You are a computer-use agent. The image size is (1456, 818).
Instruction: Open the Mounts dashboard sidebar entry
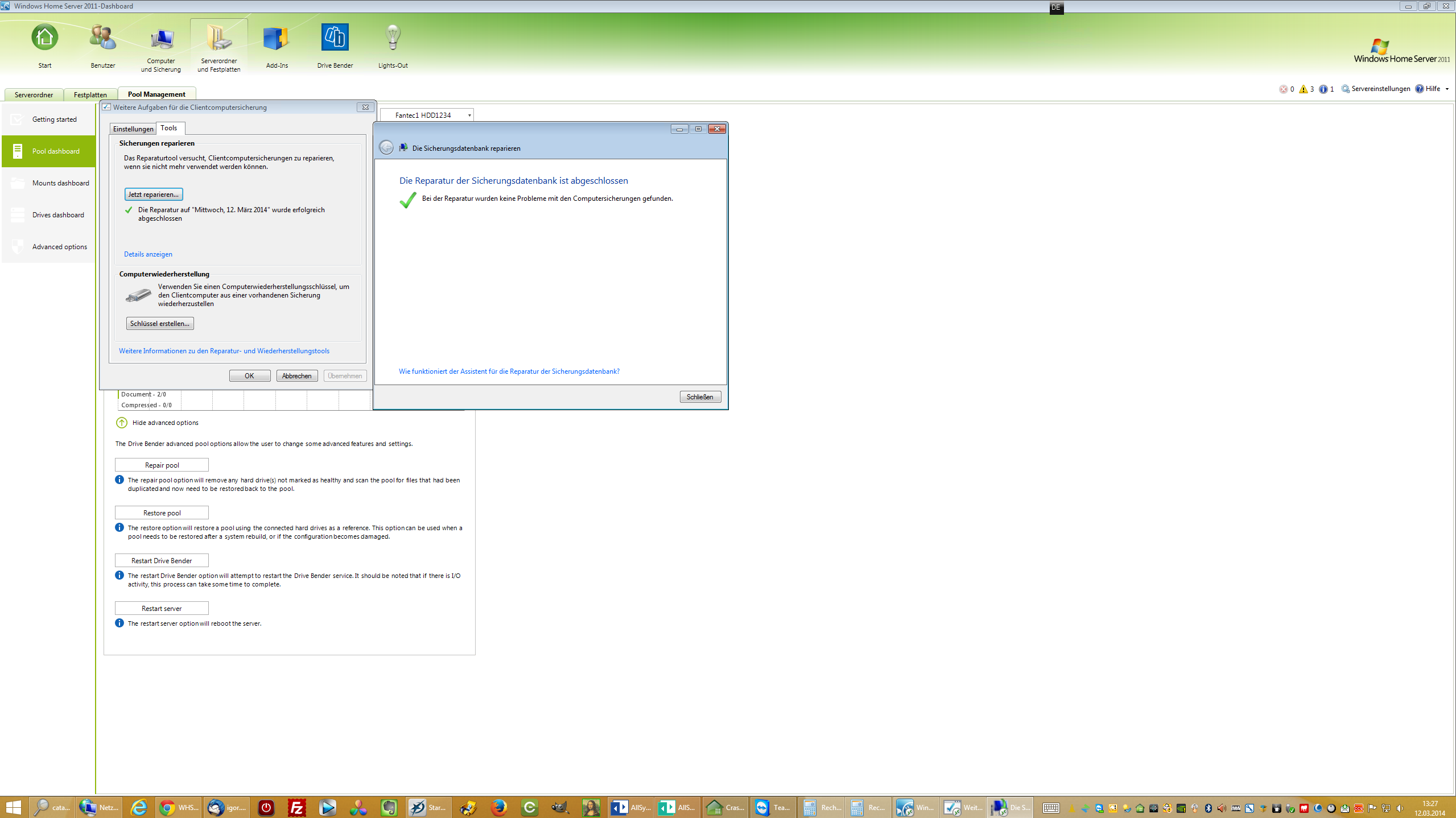coord(60,183)
